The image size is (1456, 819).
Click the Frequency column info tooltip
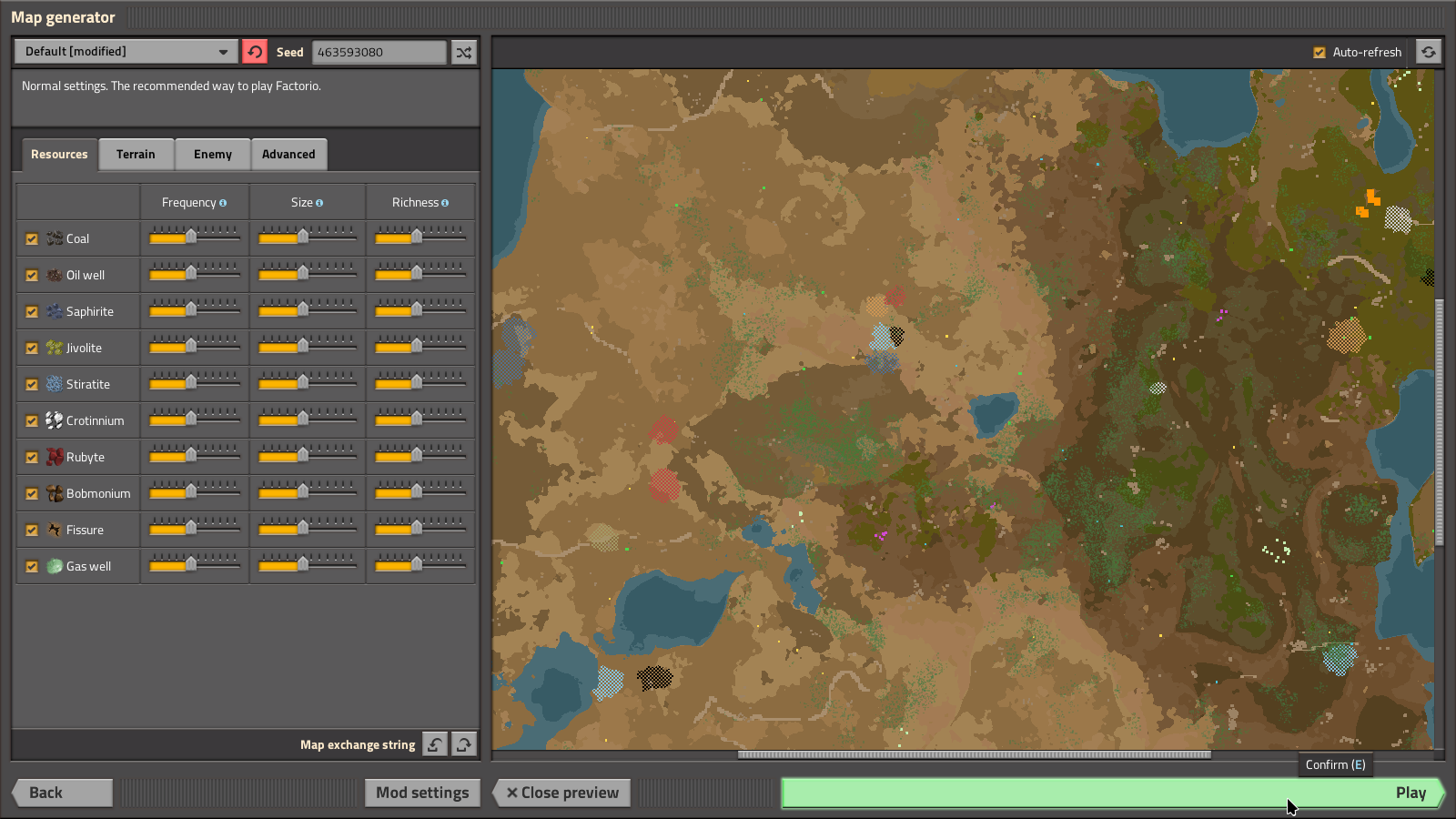tap(225, 202)
